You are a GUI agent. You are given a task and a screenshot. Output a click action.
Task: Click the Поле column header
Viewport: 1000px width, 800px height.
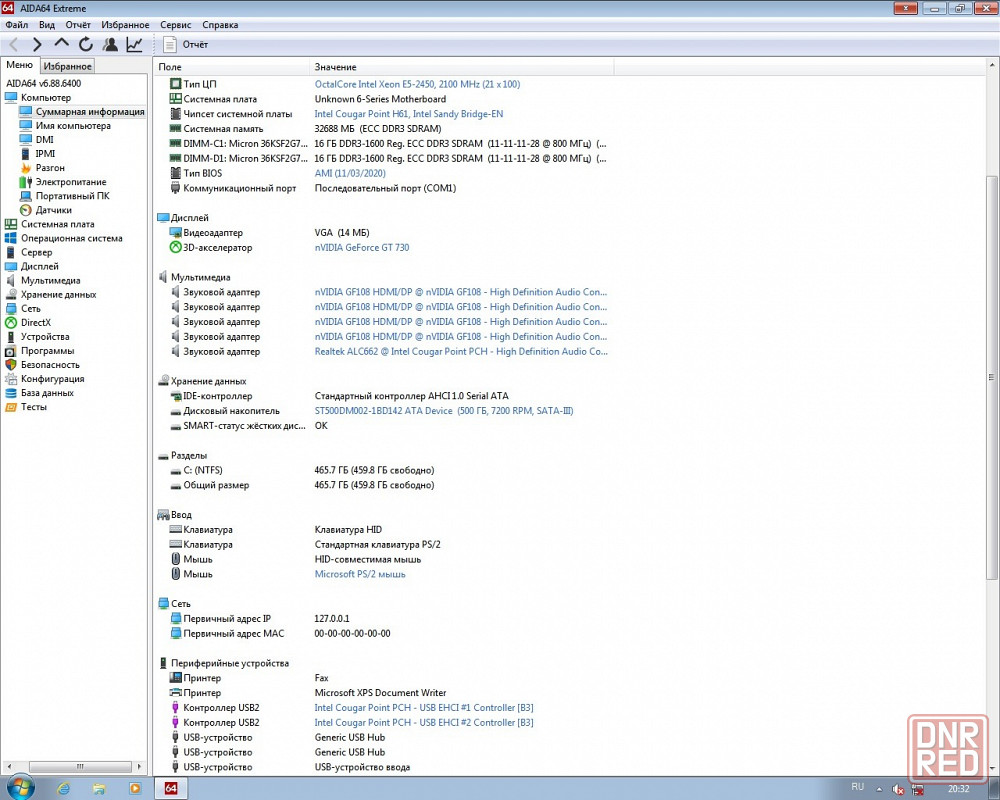[232, 67]
